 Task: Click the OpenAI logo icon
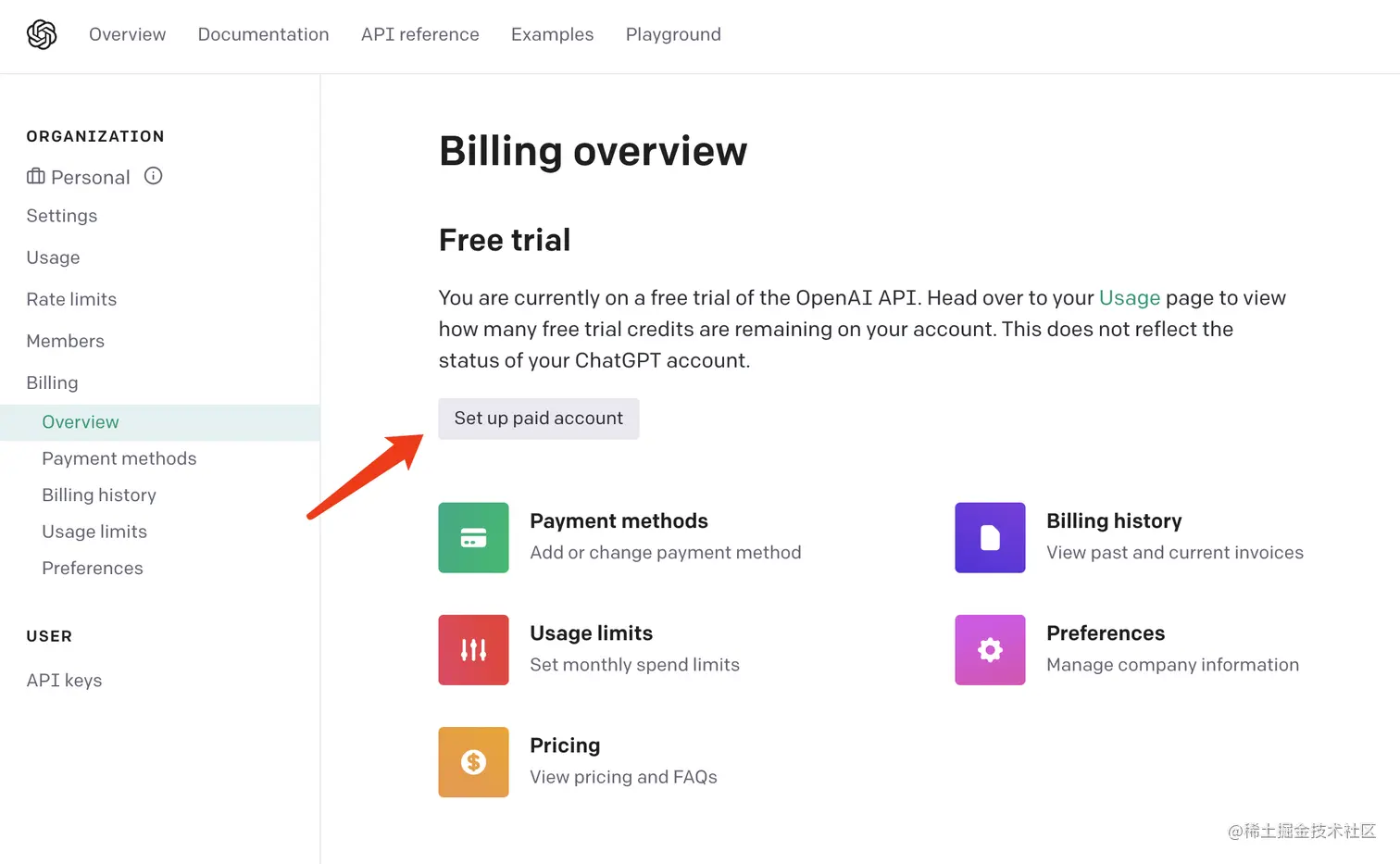[x=42, y=34]
